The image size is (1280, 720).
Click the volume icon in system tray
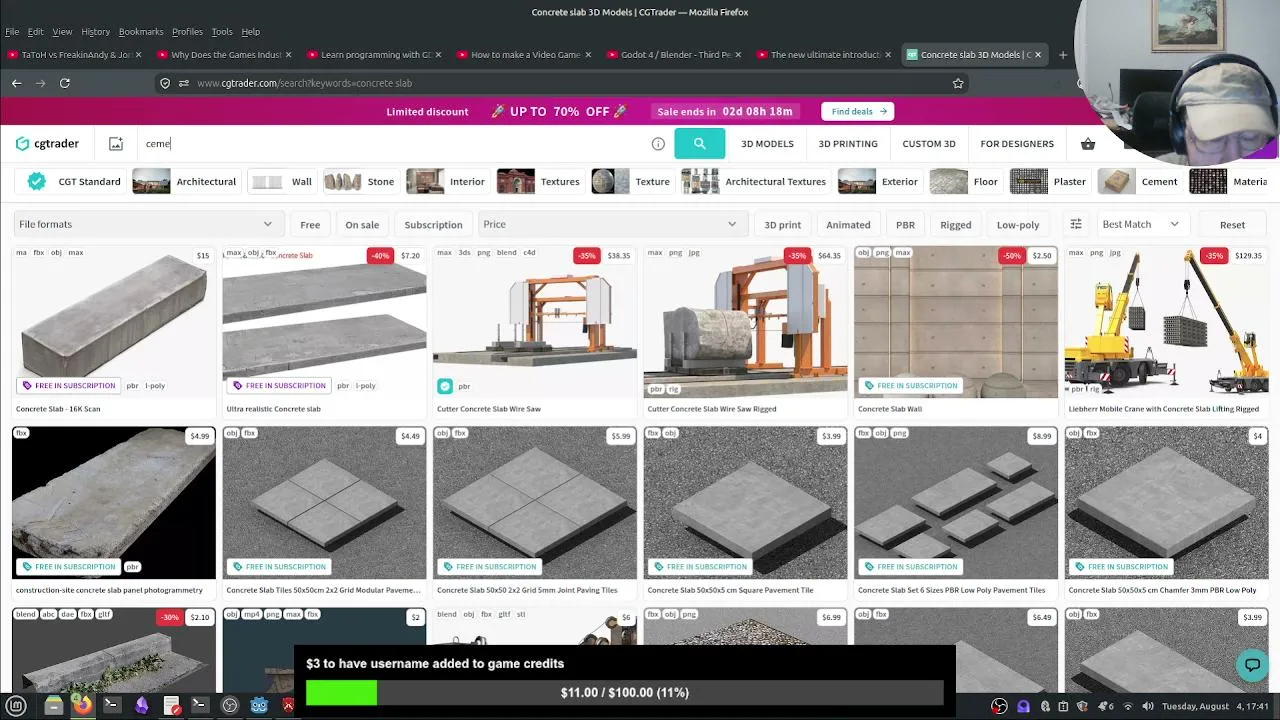tap(1148, 706)
